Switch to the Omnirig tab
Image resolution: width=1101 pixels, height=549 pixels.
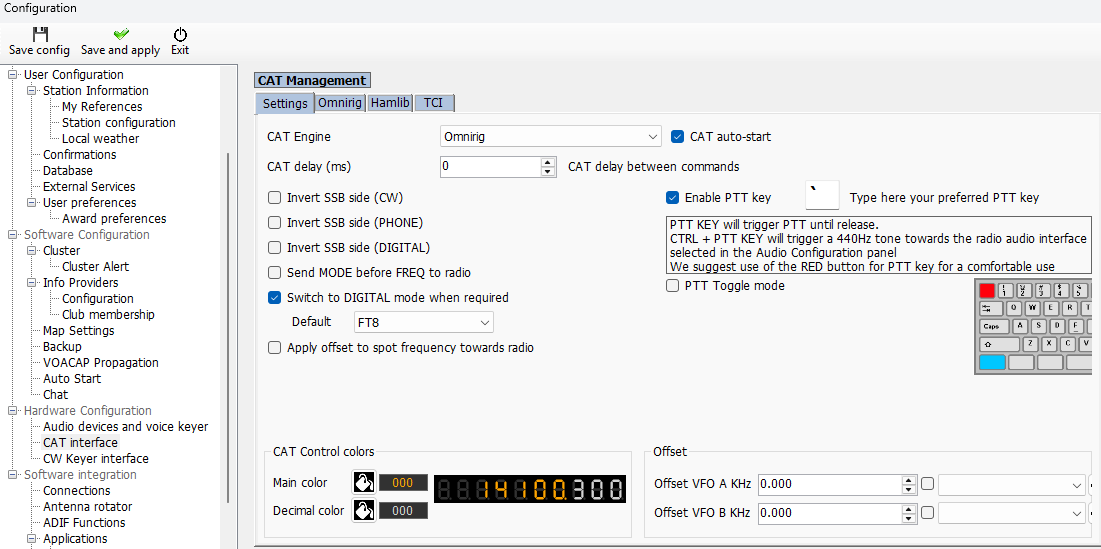click(340, 102)
